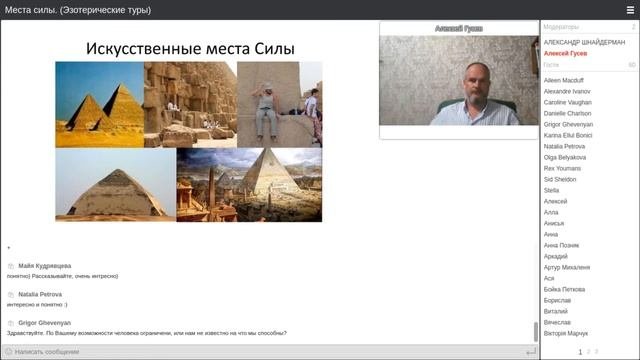Click Майя Кудрявцева's name in the chat
The image size is (640, 360).
pyautogui.click(x=44, y=266)
